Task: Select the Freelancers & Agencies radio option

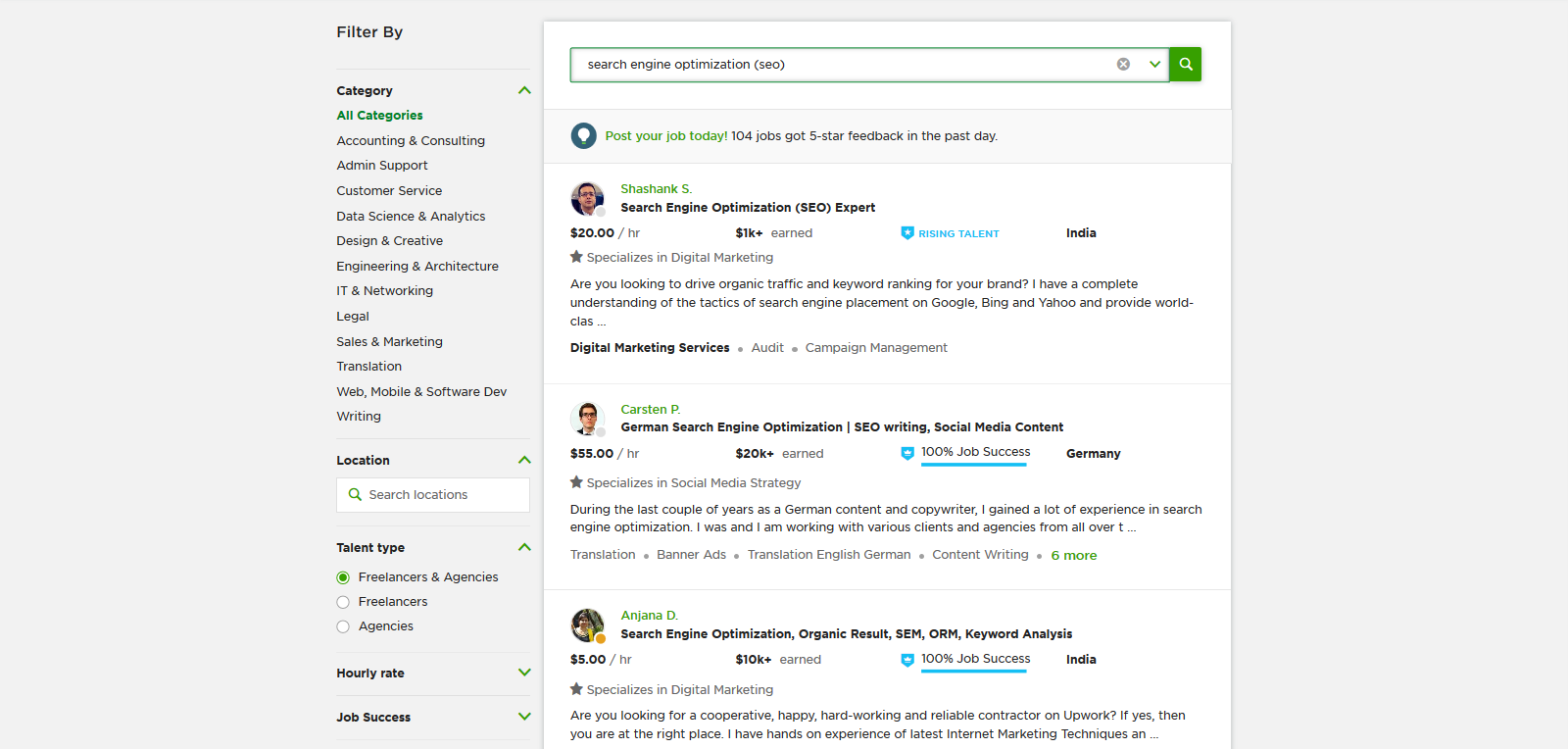Action: pos(343,577)
